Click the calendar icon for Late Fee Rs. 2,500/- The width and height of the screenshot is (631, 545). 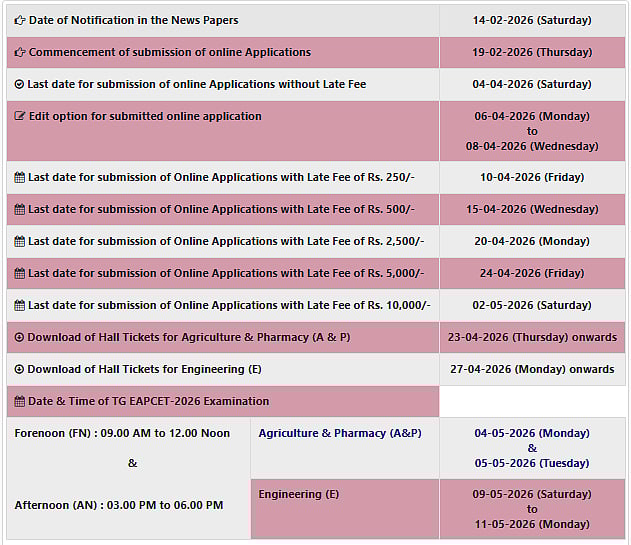coord(19,242)
